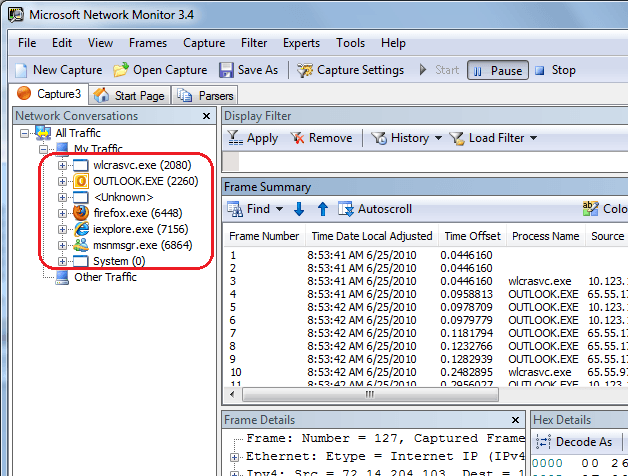Click the Save As disk icon
The height and width of the screenshot is (476, 628).
pyautogui.click(x=226, y=70)
